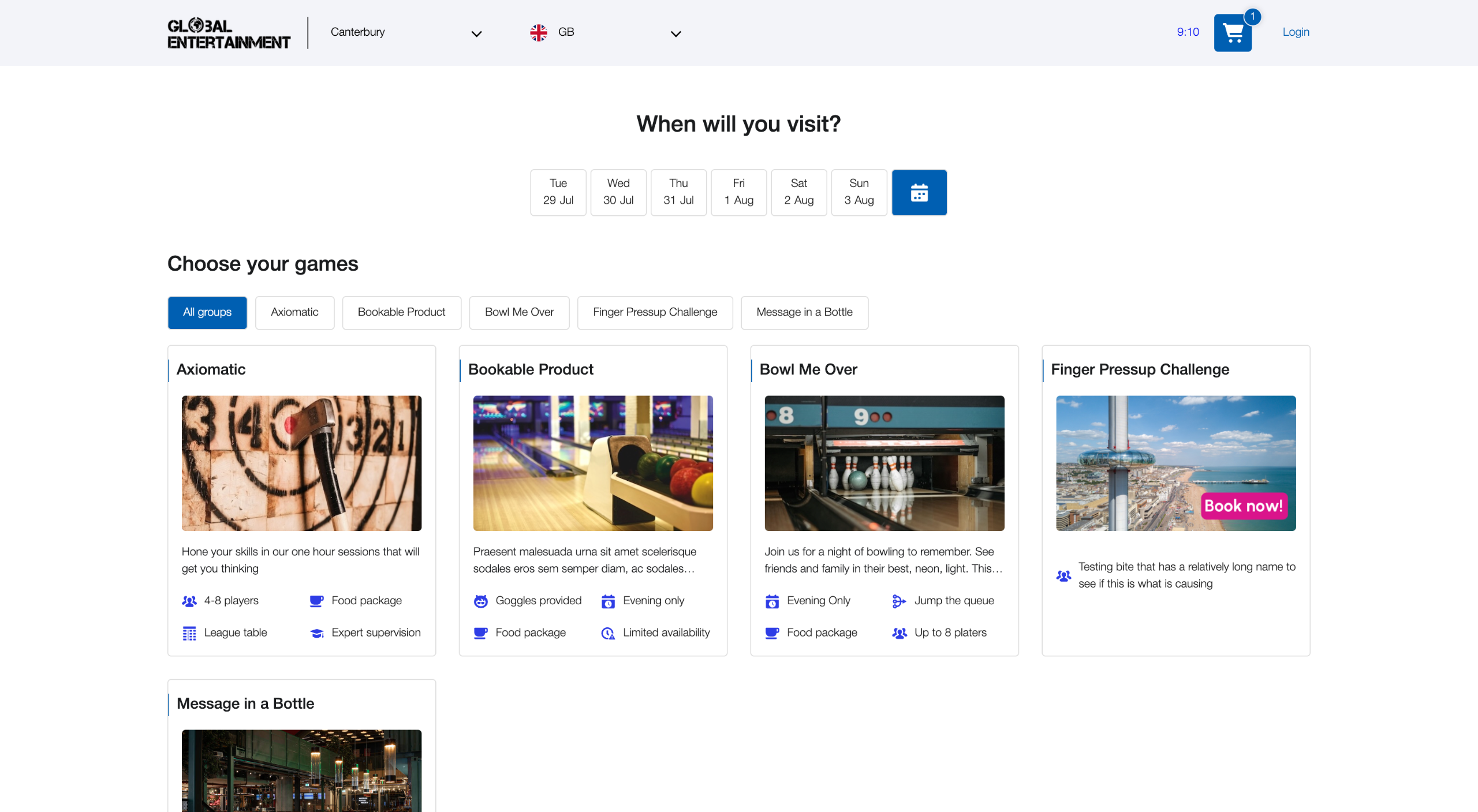This screenshot has height=812, width=1478.
Task: Pick Sat 2 Aug as visit date
Action: pyautogui.click(x=798, y=192)
